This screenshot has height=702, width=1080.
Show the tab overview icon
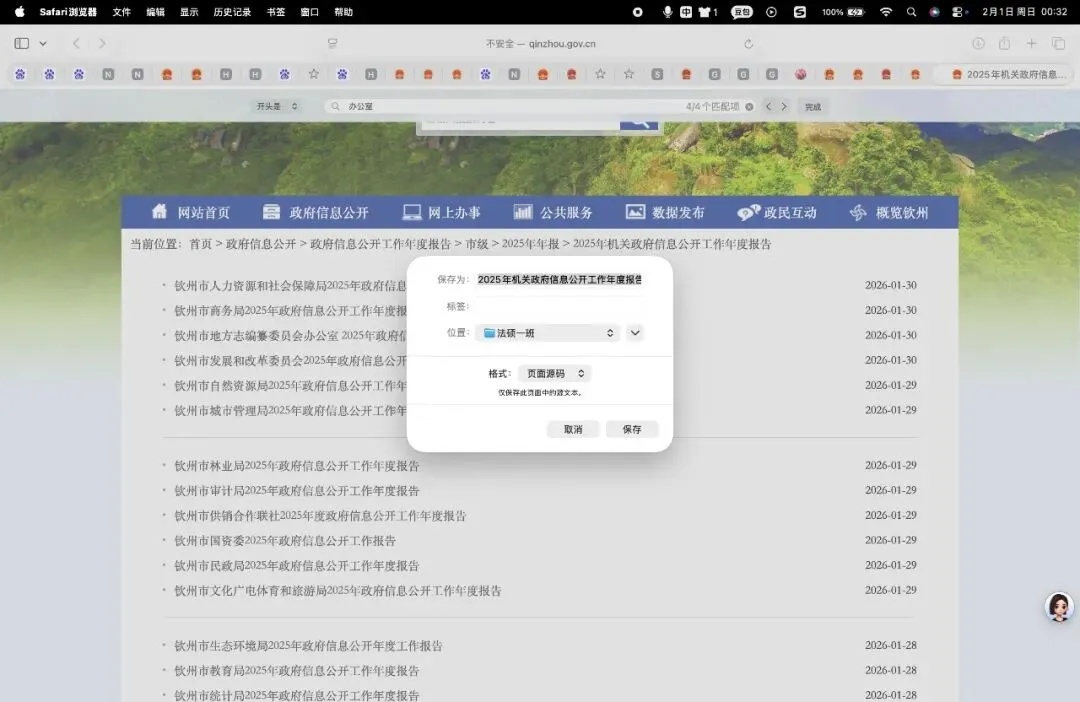1059,43
